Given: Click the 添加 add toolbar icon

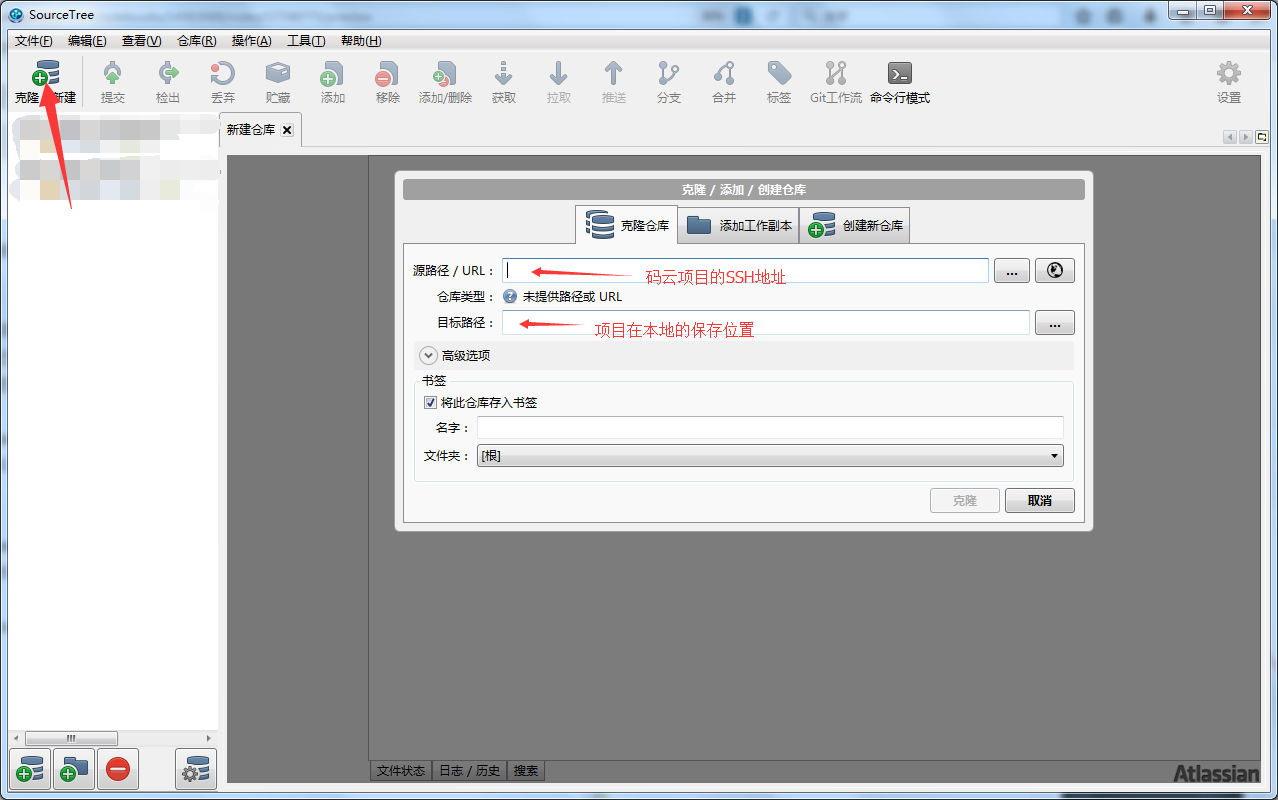Looking at the screenshot, I should 332,73.
